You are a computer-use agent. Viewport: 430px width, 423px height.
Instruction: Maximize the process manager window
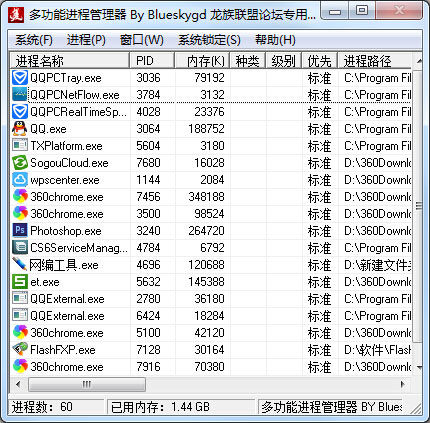tap(362, 11)
